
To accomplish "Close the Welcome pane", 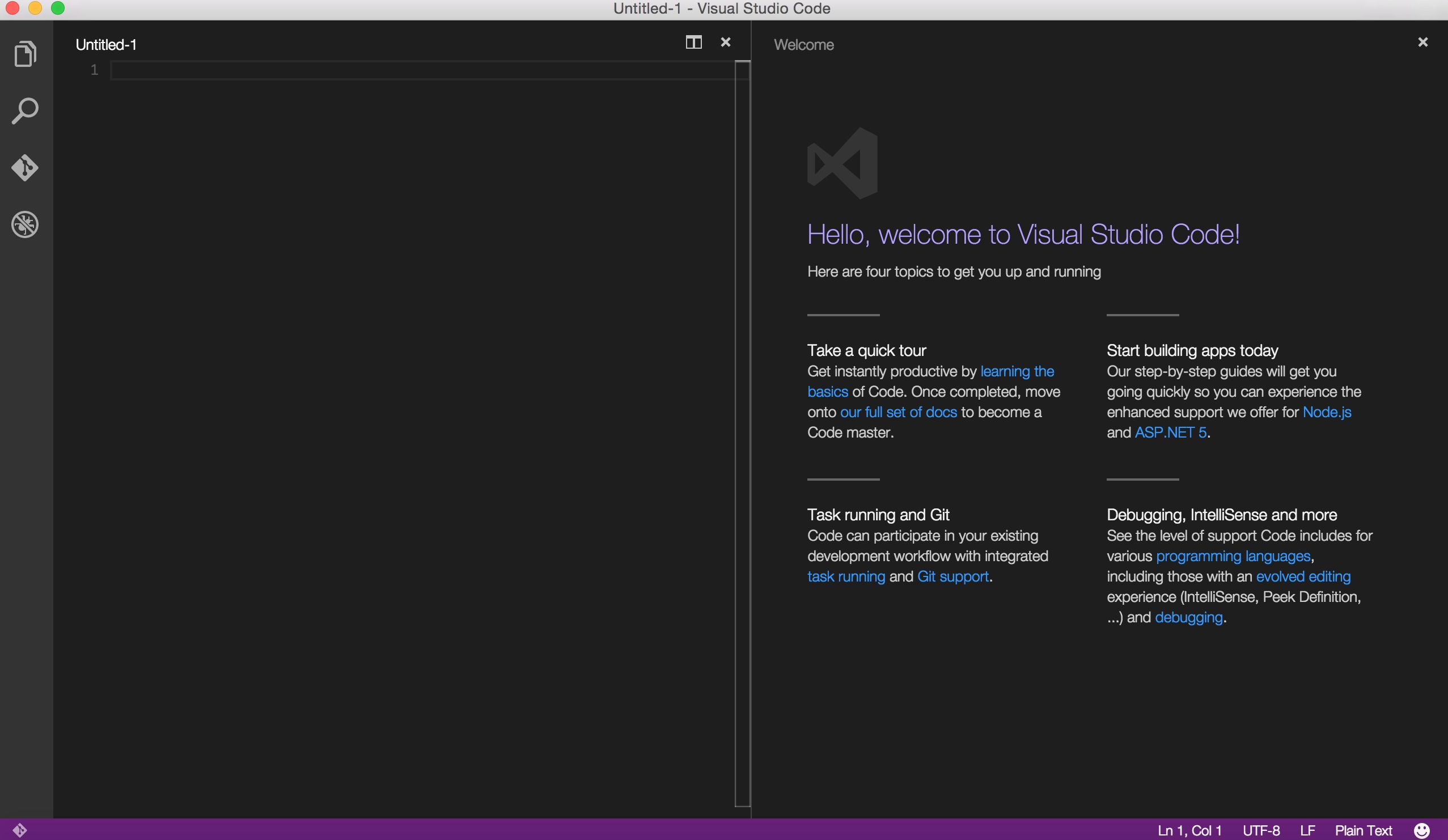I will (x=1422, y=43).
